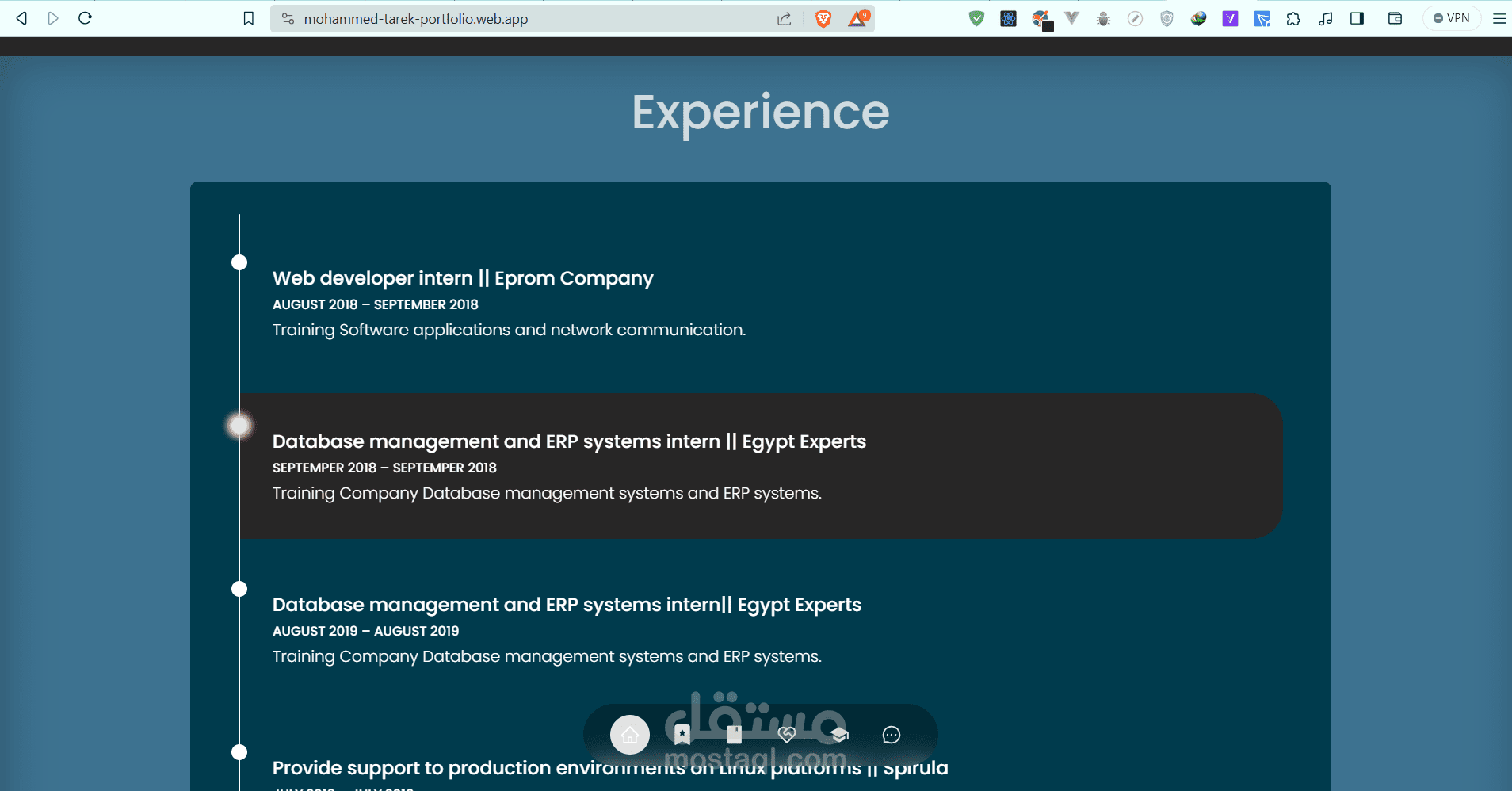The image size is (1512, 791).
Task: Click 'Training Software applications and network communication' text
Action: 509,330
